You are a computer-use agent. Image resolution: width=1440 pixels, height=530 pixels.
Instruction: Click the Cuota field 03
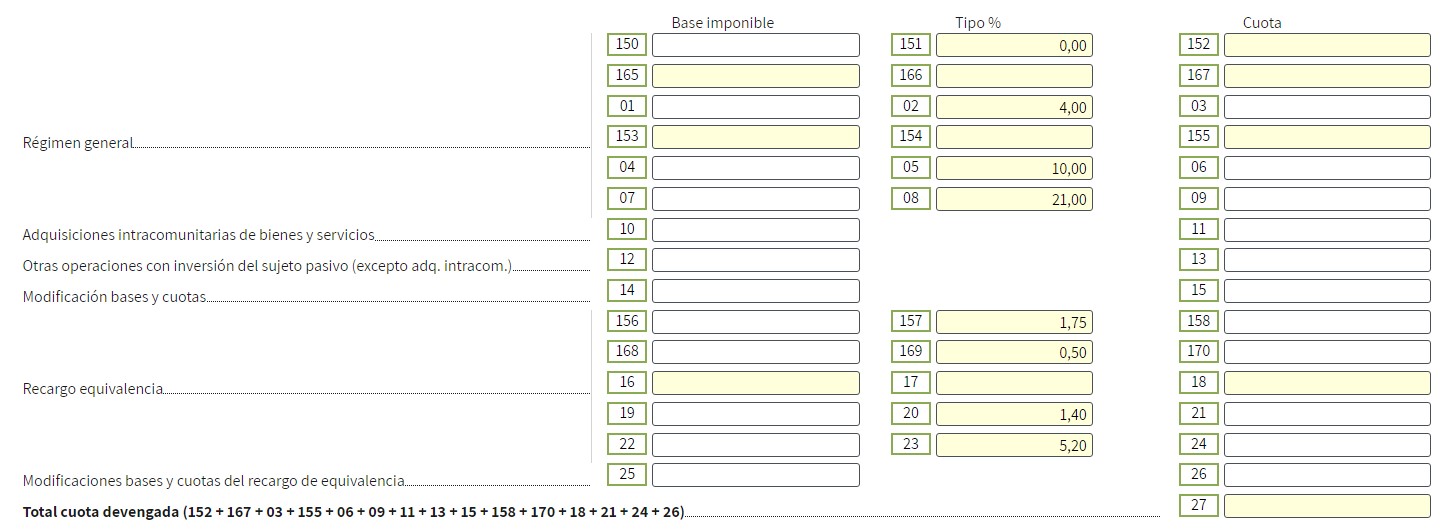click(x=1327, y=107)
